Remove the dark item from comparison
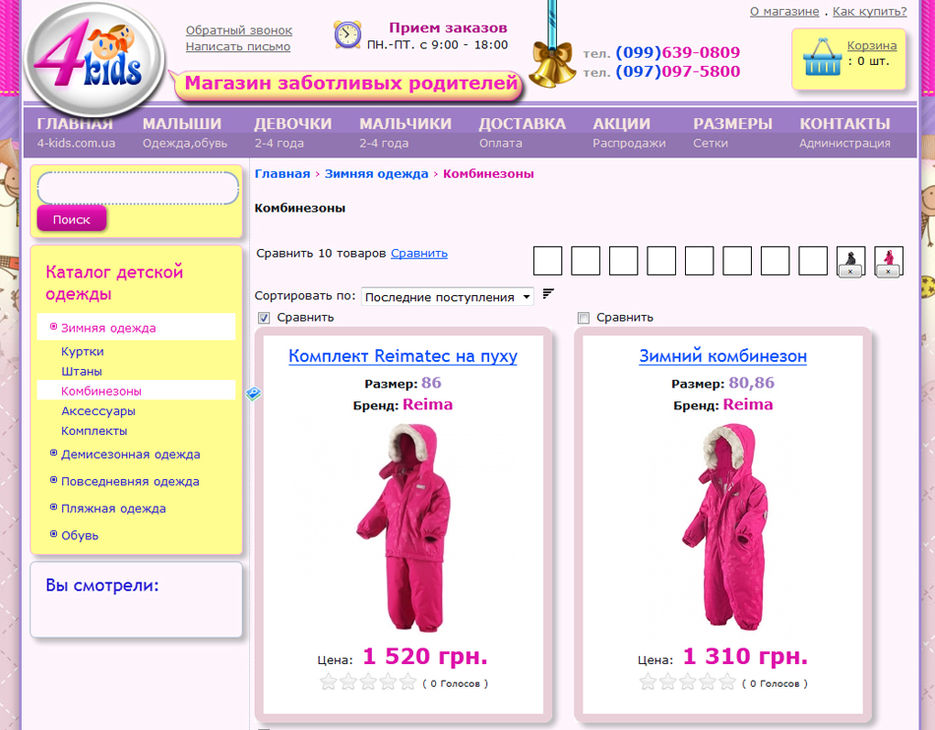Image resolution: width=935 pixels, height=730 pixels. pos(850,271)
